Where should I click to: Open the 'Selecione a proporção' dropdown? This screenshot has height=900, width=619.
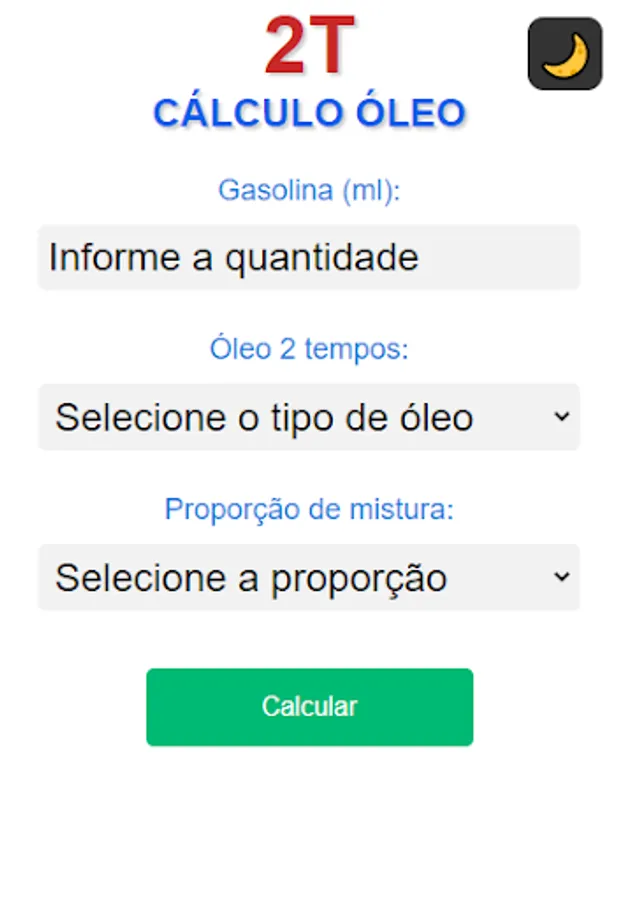pos(309,577)
